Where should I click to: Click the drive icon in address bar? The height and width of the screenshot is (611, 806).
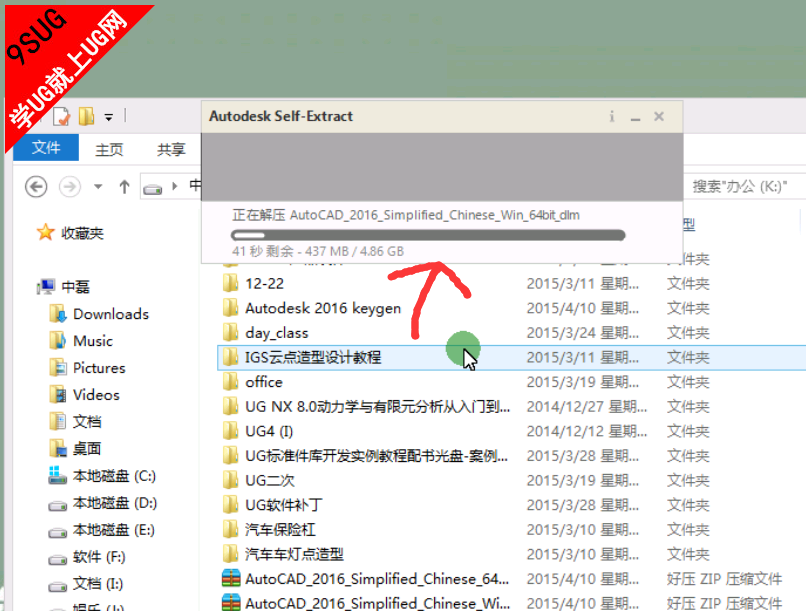(x=153, y=190)
